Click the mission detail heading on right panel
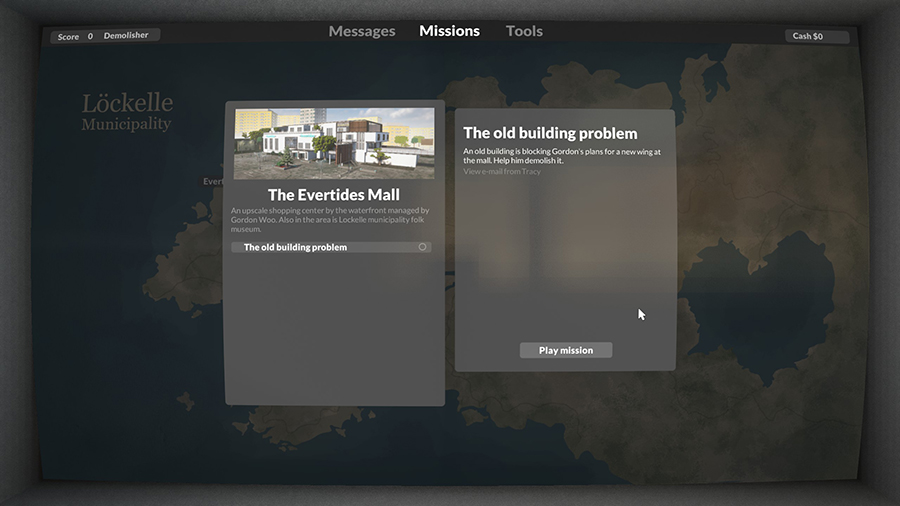The width and height of the screenshot is (900, 506). tap(550, 133)
